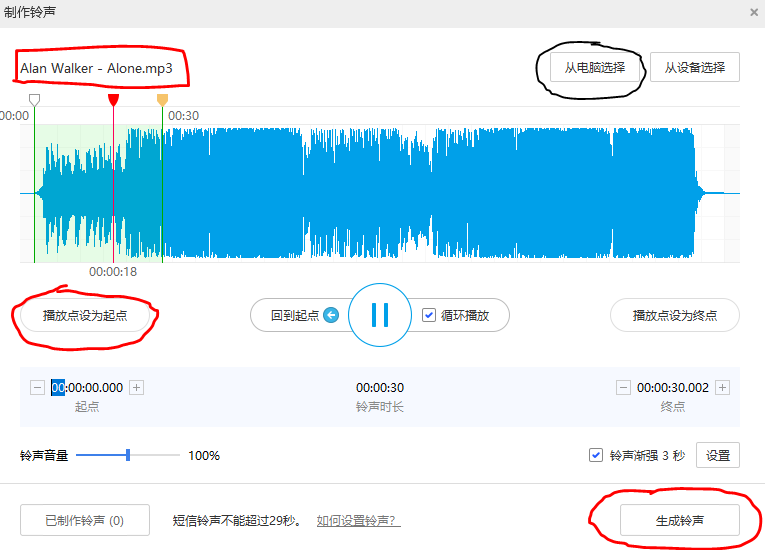
Task: Close the 制作铃声 dialog
Action: 754,13
